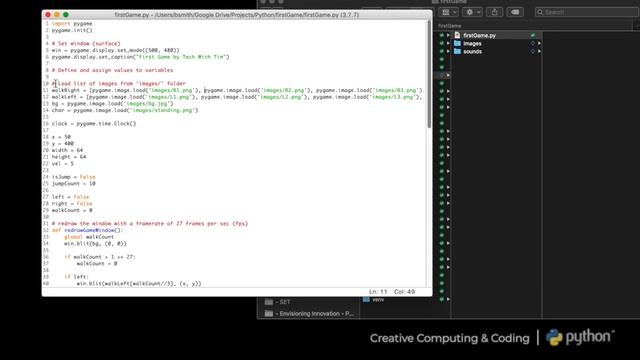Image resolution: width=640 pixels, height=360 pixels.
Task: Click the 'y = 400' line
Action: (63, 143)
